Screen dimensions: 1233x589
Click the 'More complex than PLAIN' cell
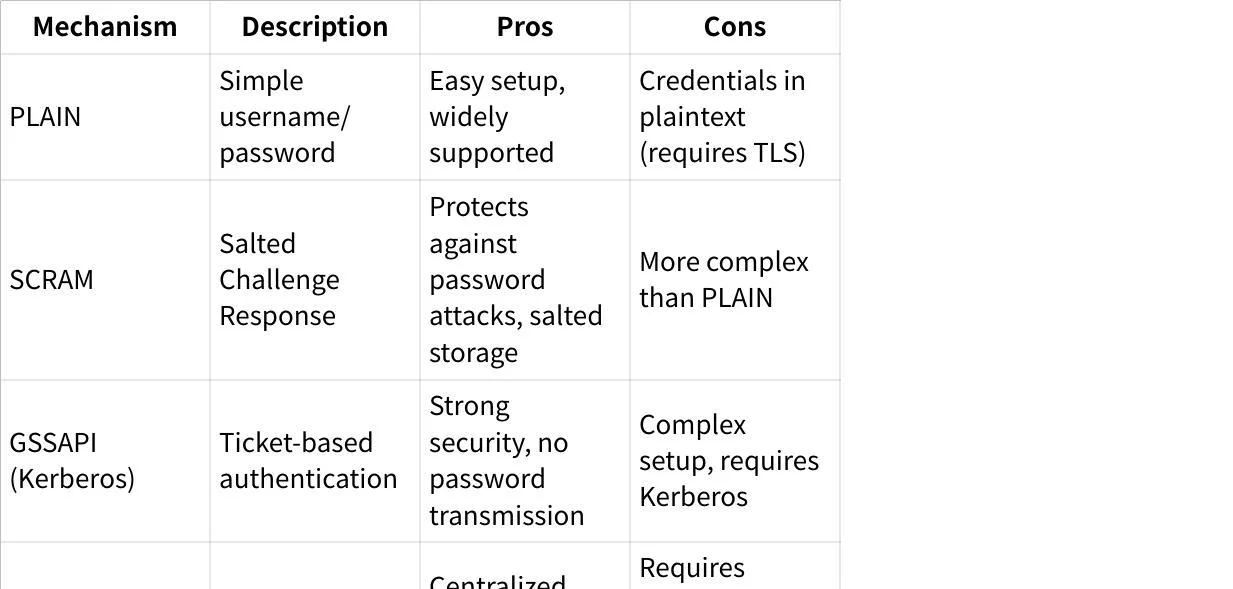coord(724,280)
